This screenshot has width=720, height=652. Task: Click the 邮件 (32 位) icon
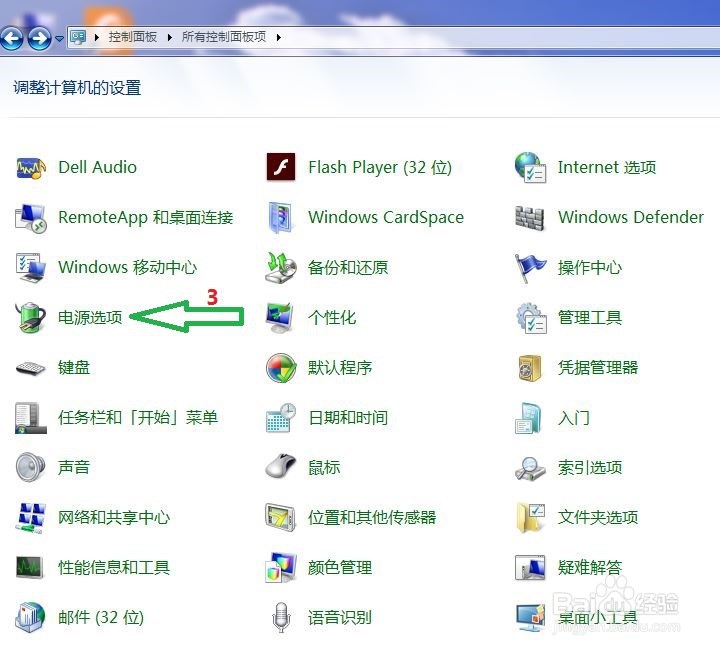(x=30, y=618)
